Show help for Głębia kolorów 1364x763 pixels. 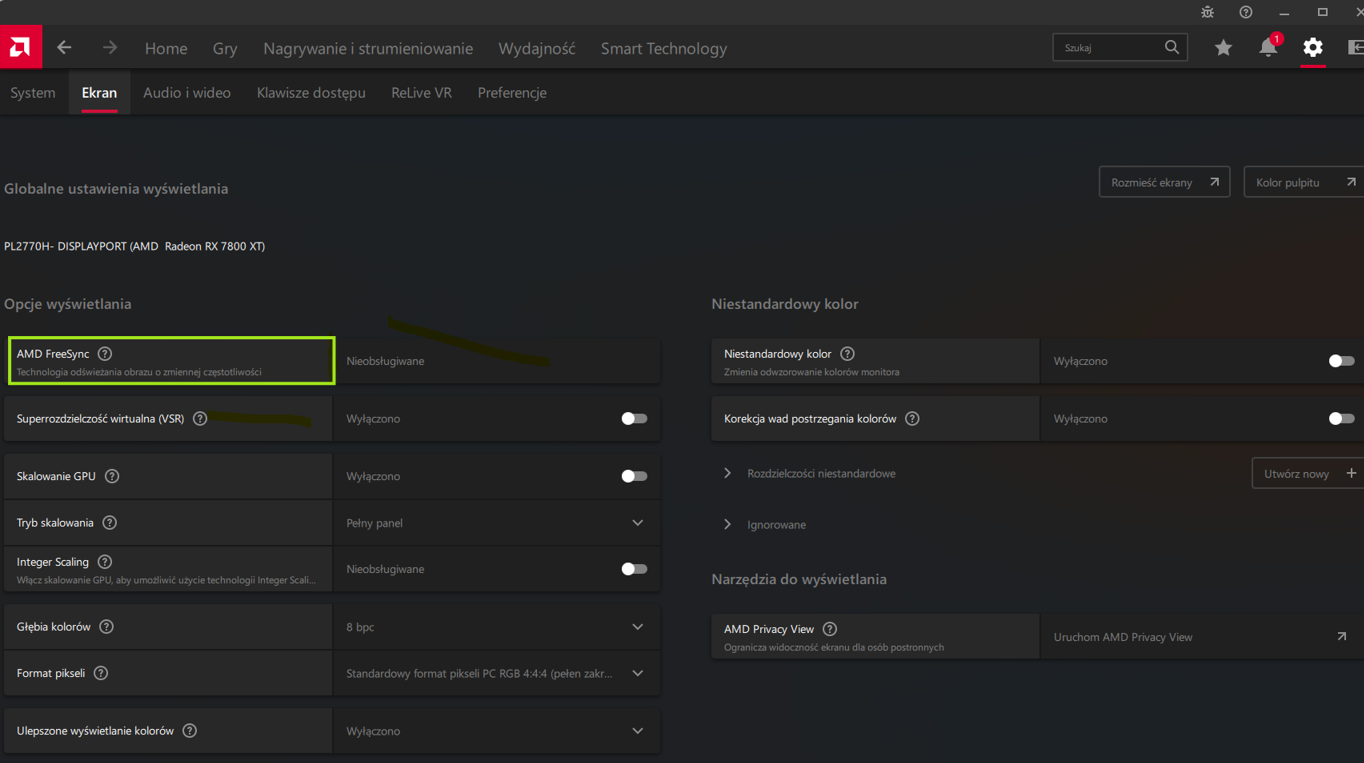(107, 627)
